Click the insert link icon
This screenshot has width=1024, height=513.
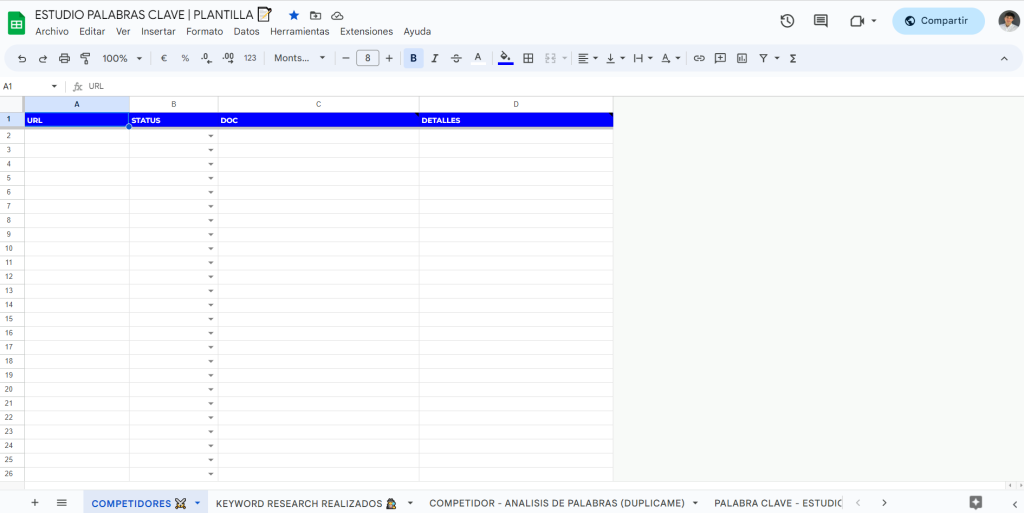coord(699,58)
